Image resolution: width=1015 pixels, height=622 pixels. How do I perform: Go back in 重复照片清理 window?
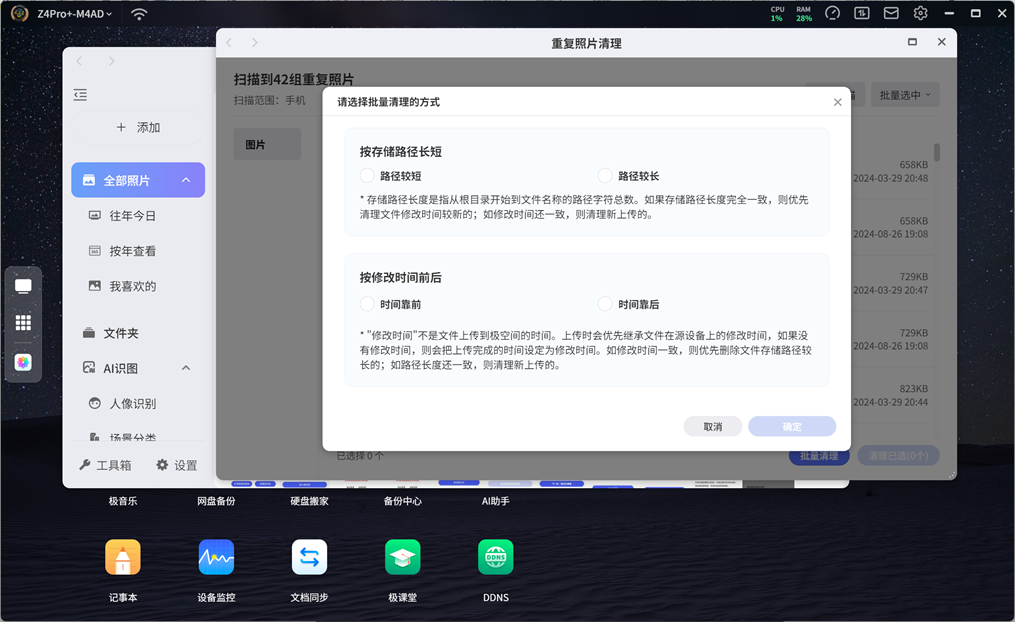229,43
